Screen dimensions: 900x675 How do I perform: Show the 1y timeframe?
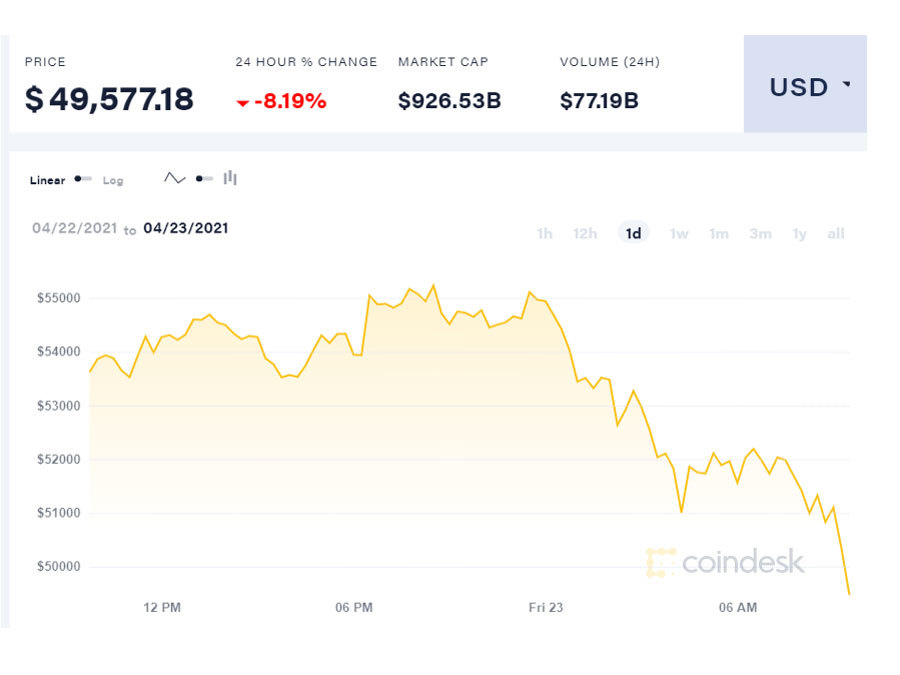click(800, 234)
